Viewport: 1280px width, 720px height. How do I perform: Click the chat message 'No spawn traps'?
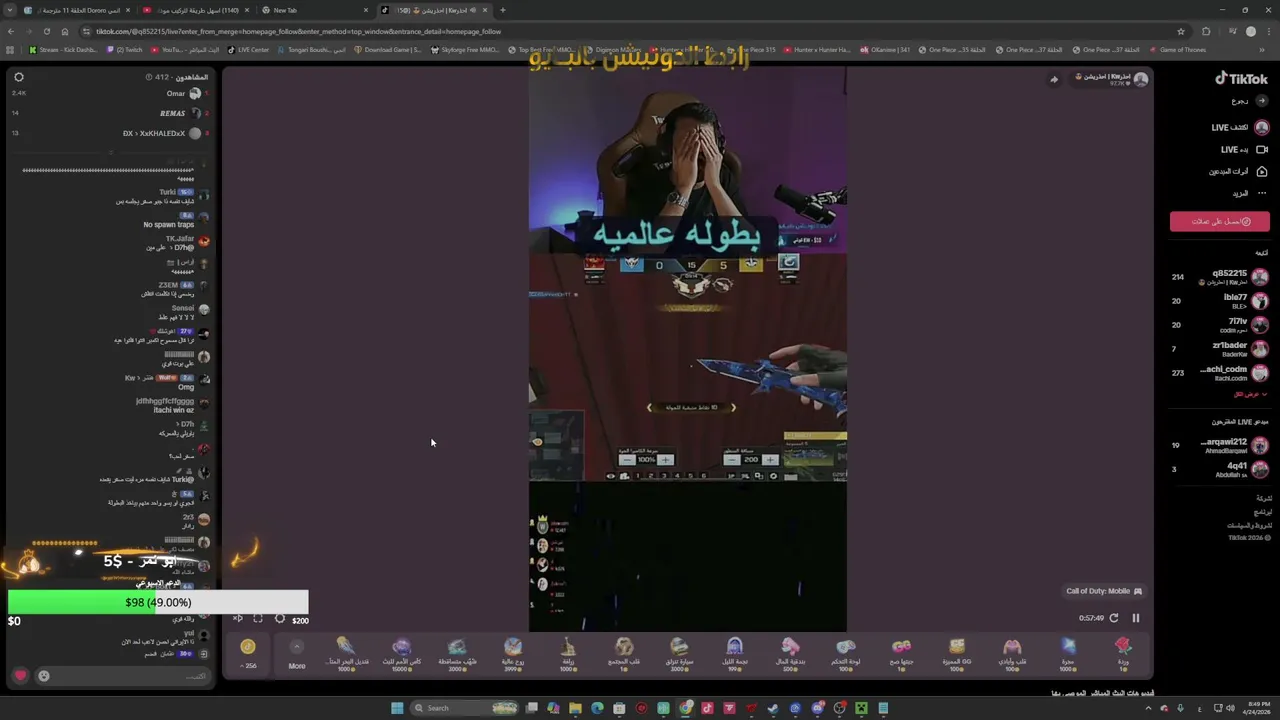(x=168, y=225)
